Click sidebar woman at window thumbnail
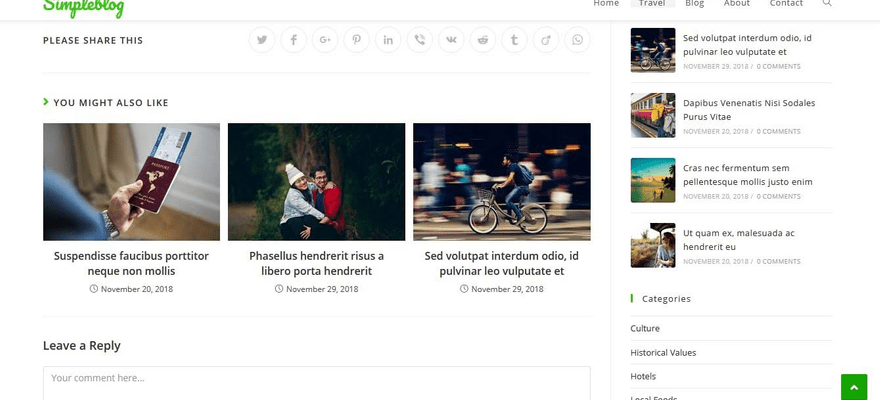Image resolution: width=880 pixels, height=400 pixels. coord(653,246)
